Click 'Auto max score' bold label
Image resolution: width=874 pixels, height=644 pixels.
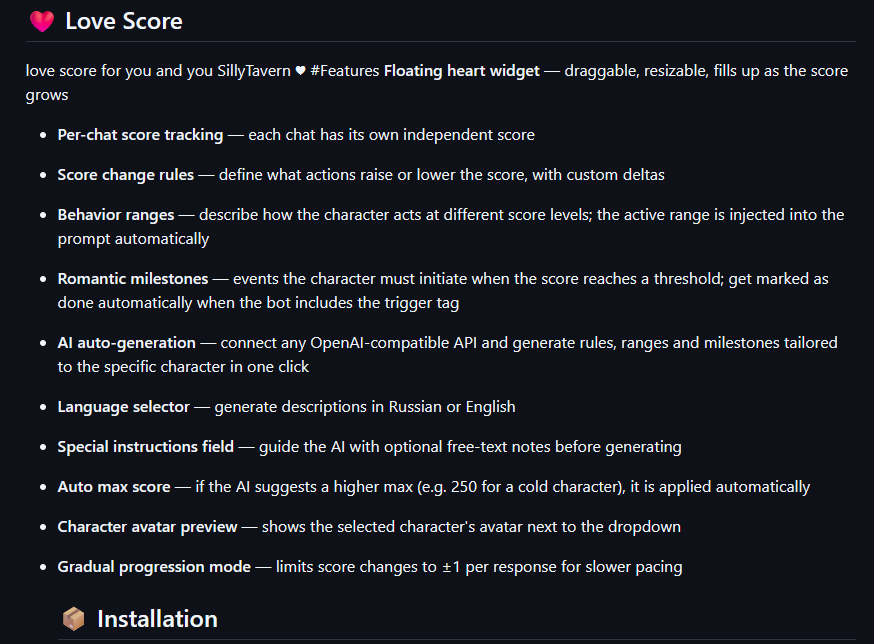coord(113,487)
